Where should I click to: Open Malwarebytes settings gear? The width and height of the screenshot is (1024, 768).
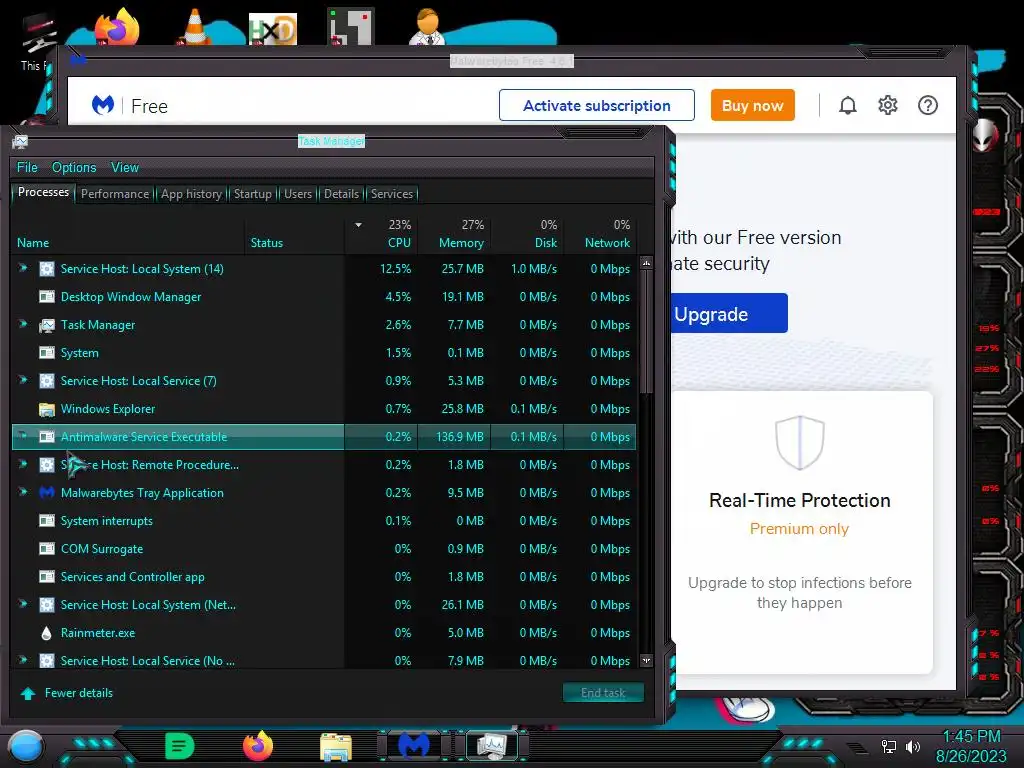888,105
